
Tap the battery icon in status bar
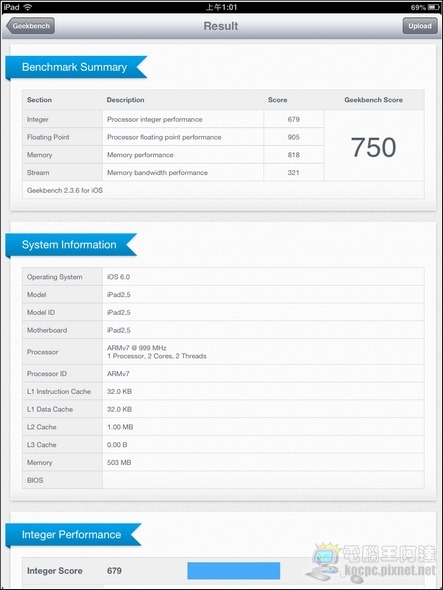click(434, 7)
